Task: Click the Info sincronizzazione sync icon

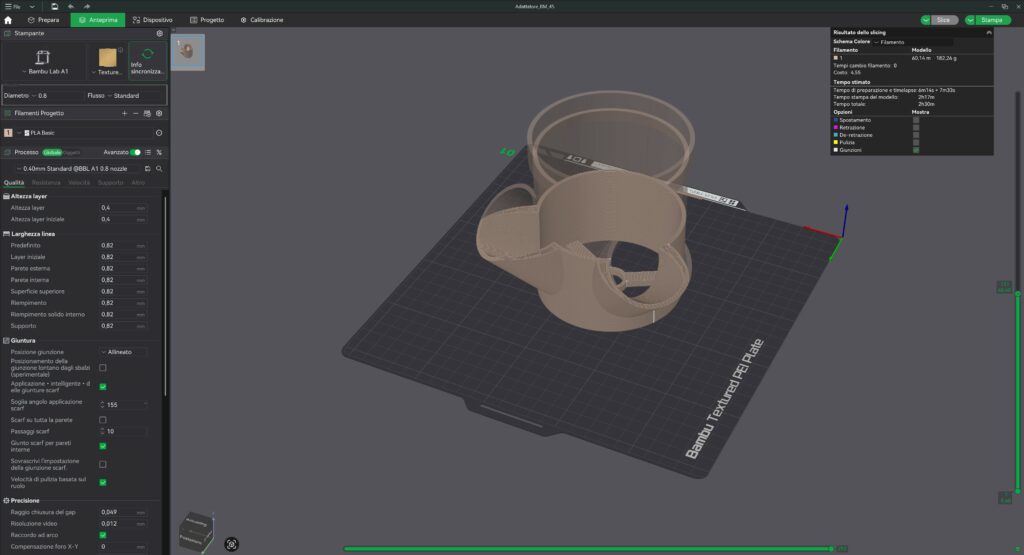Action: (148, 54)
